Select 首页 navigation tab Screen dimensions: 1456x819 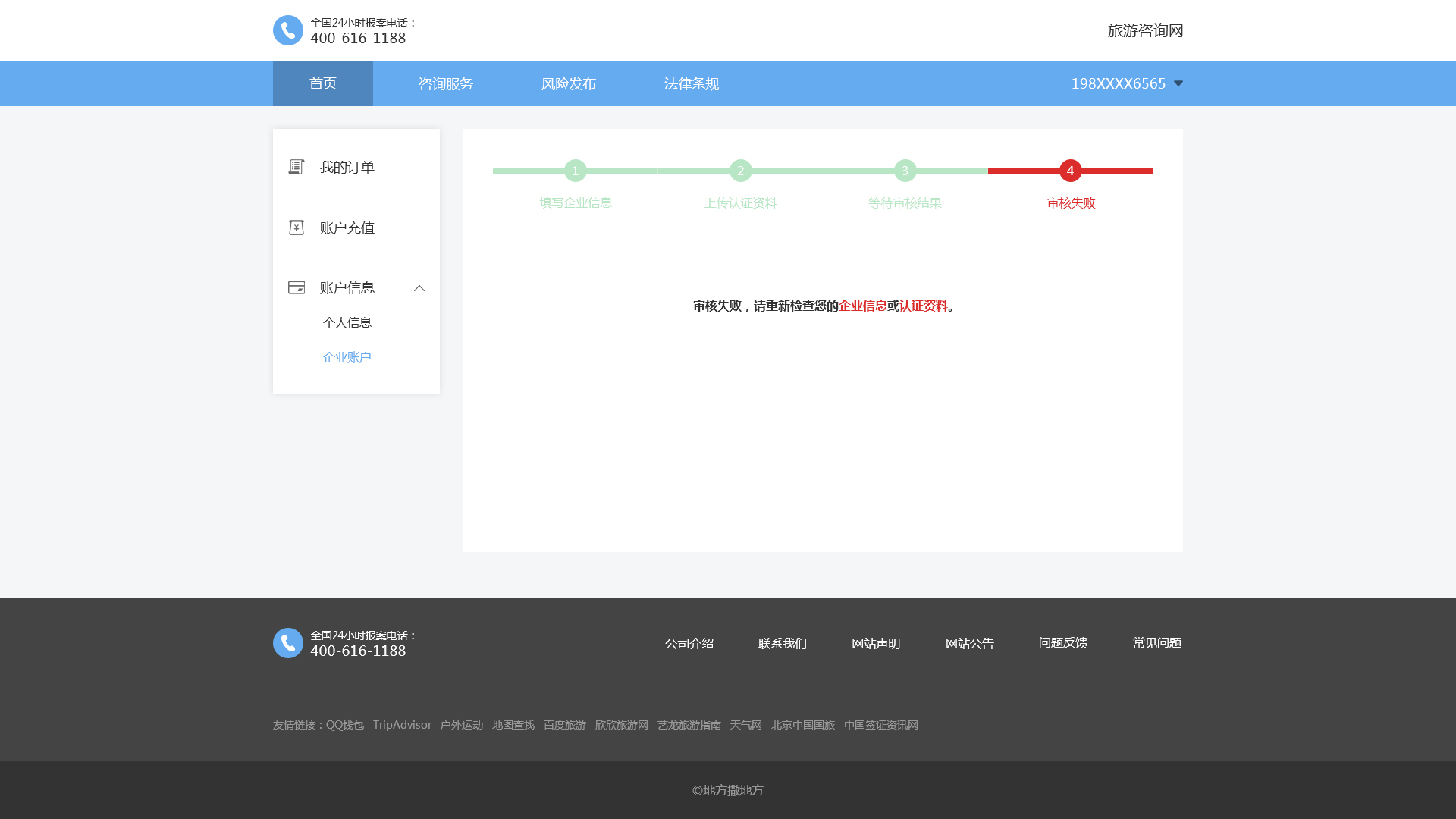(x=323, y=83)
